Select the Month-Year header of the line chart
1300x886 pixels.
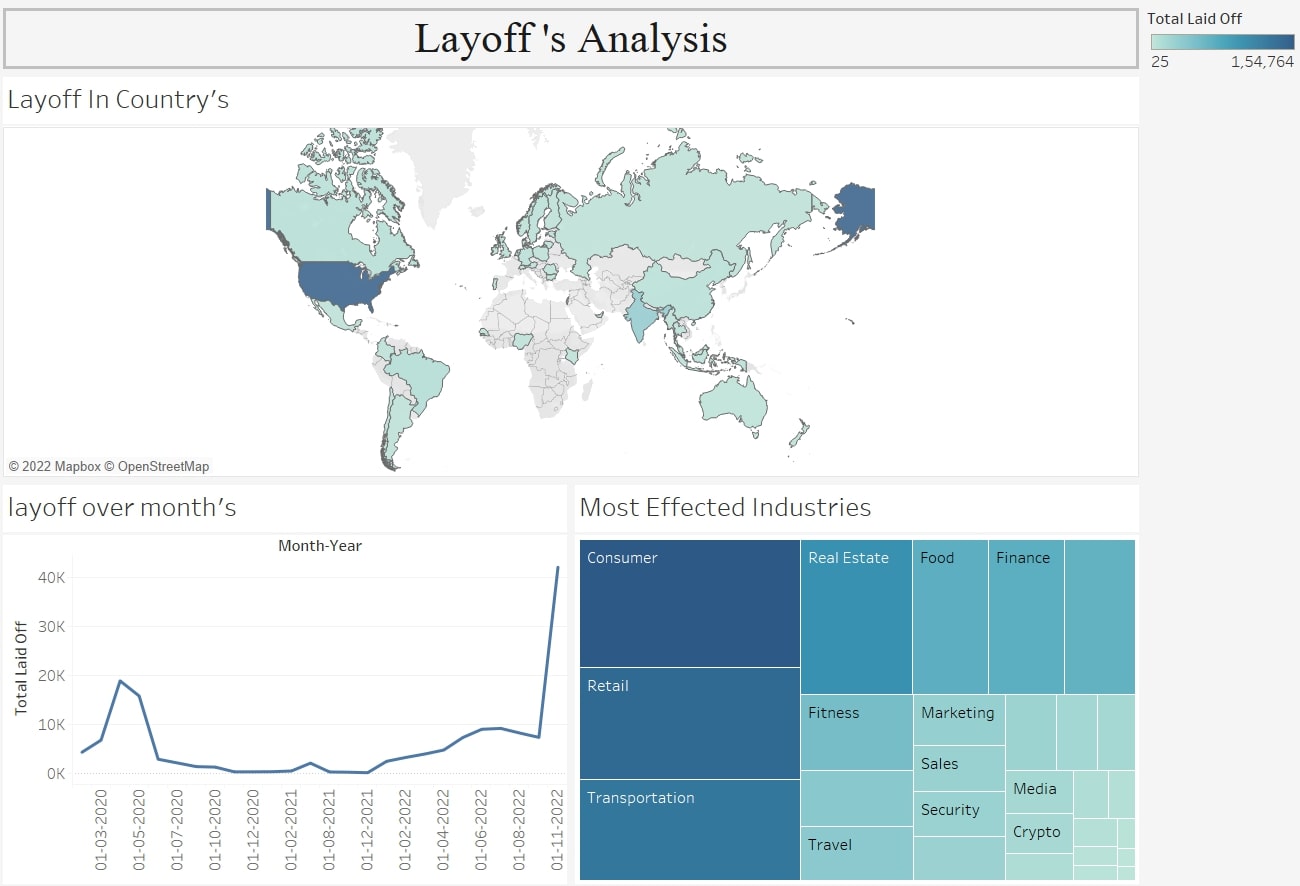tap(320, 546)
